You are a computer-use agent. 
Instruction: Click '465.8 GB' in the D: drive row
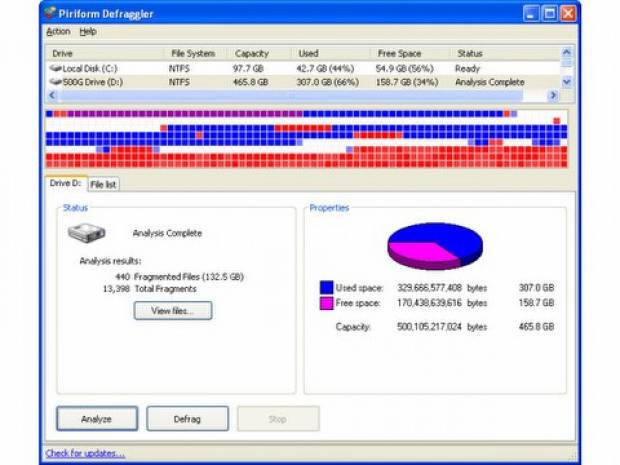(250, 82)
